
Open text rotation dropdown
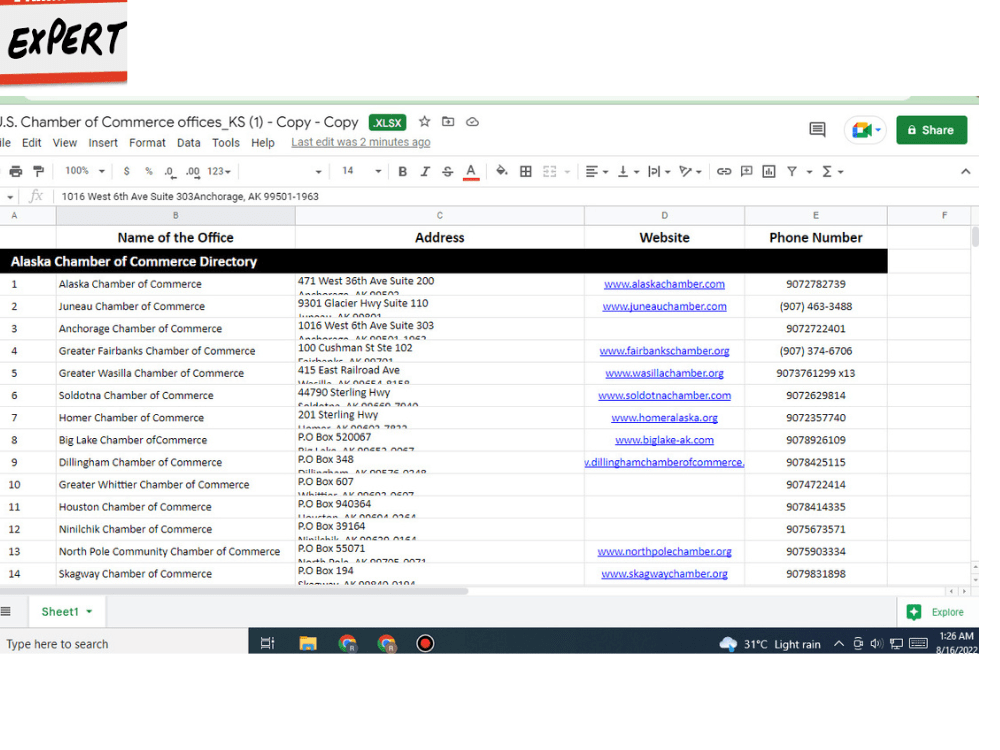(691, 172)
